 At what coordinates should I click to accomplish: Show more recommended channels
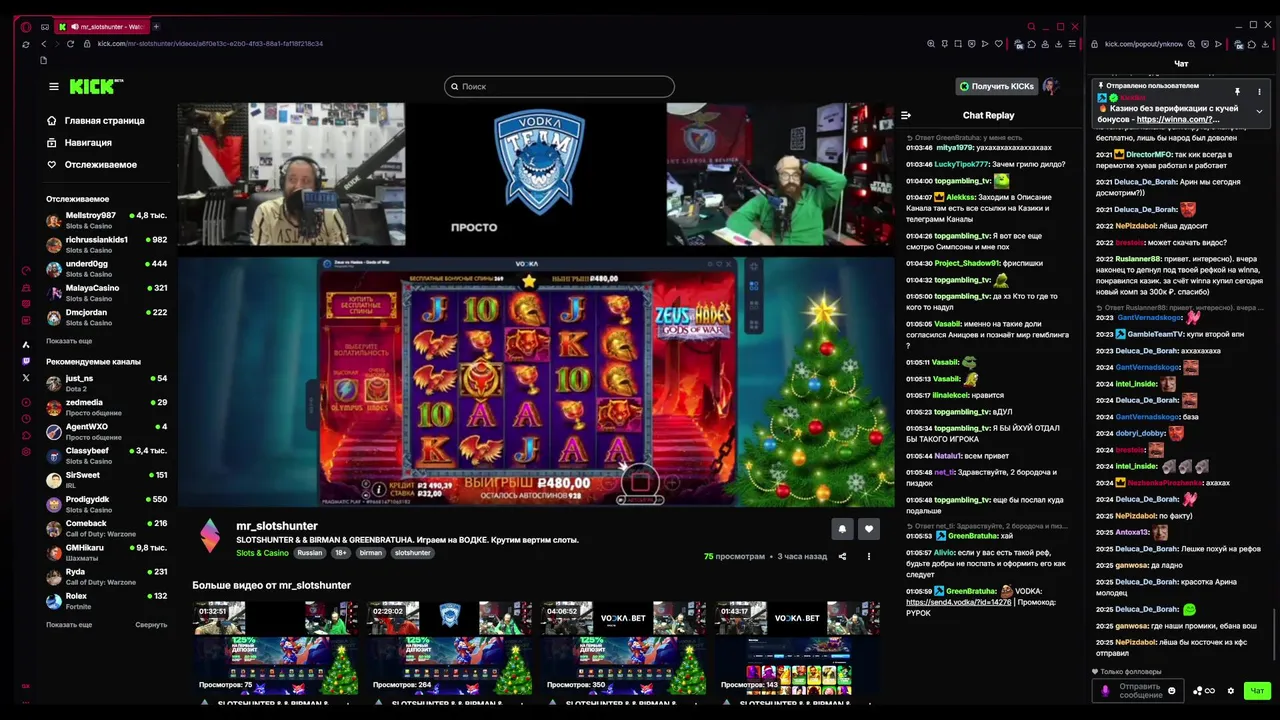pos(69,625)
